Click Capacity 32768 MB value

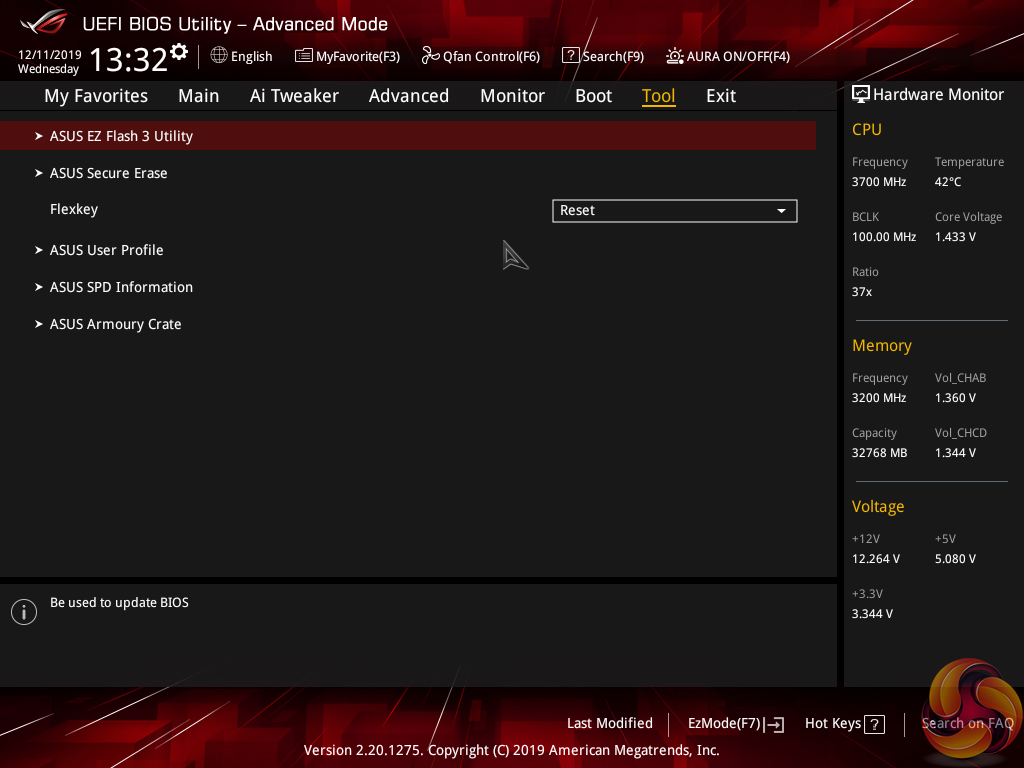(879, 453)
